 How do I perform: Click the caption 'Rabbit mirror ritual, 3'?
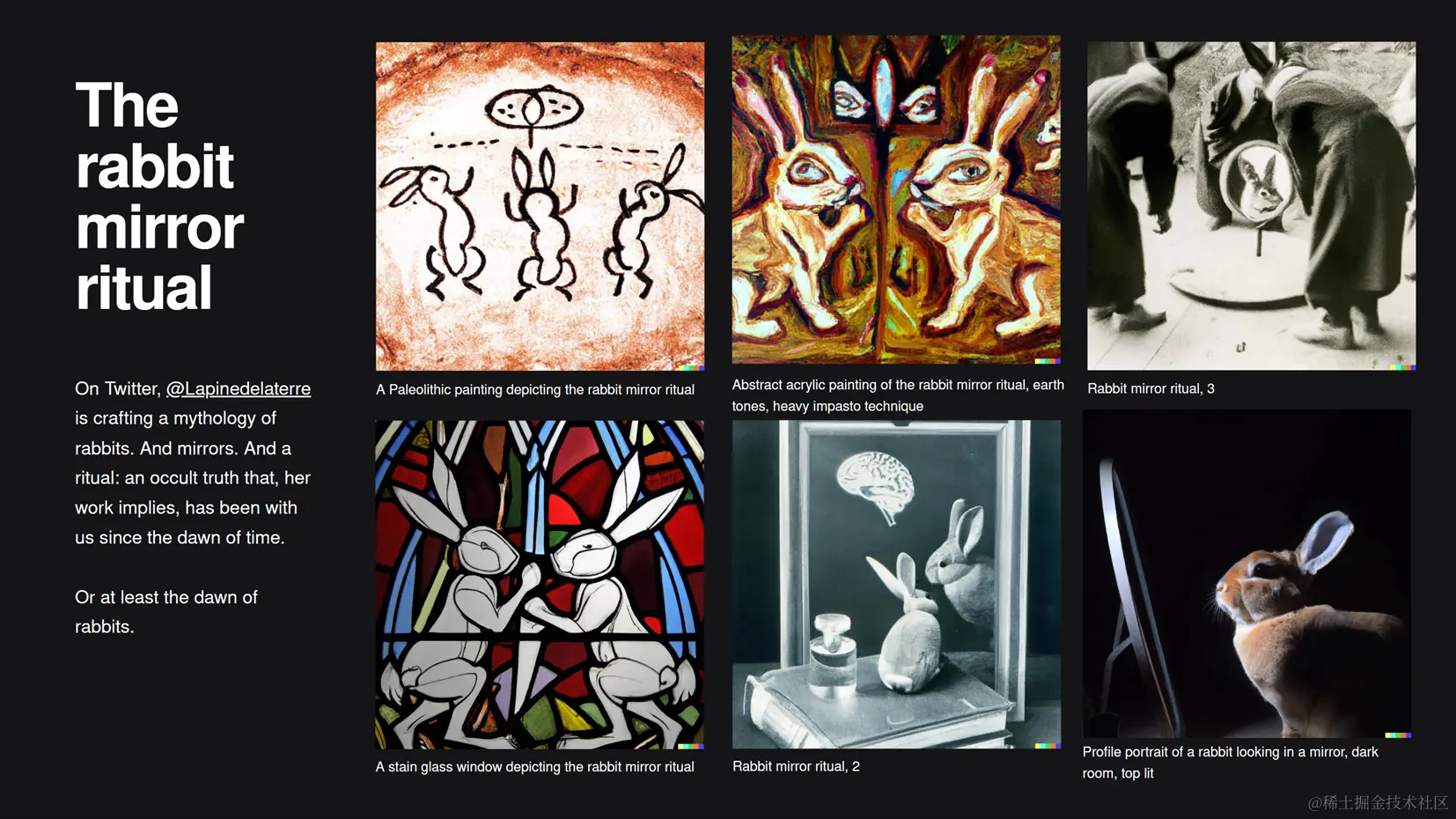coord(1151,388)
